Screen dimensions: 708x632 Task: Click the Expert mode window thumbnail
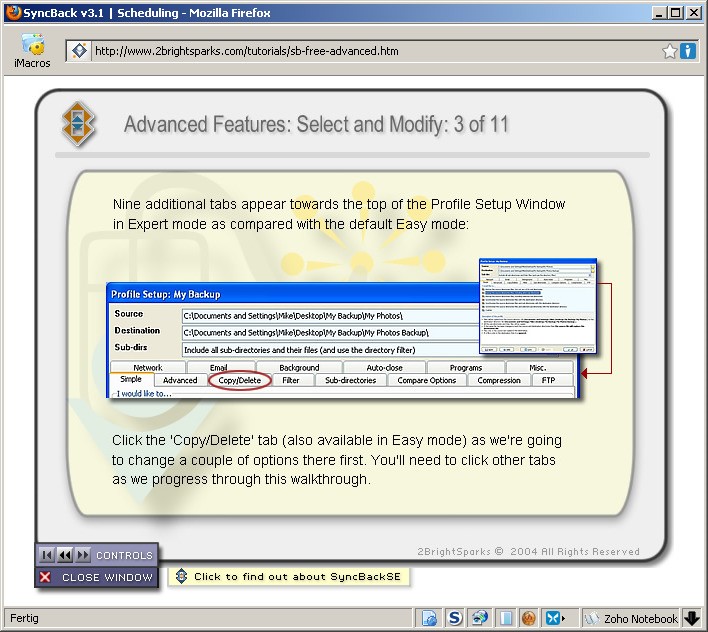pos(538,307)
